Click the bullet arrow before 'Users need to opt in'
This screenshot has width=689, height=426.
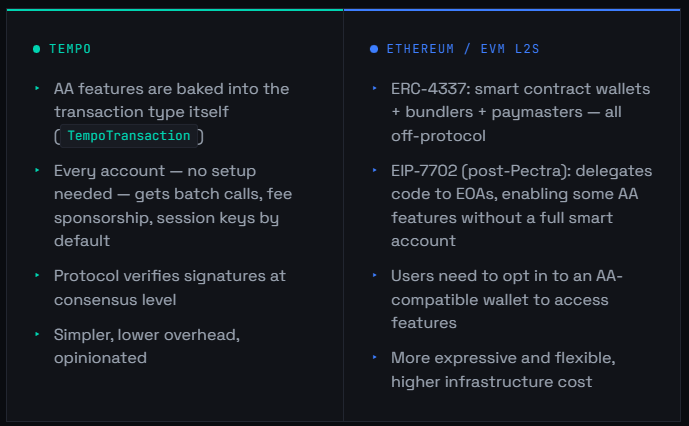click(374, 274)
